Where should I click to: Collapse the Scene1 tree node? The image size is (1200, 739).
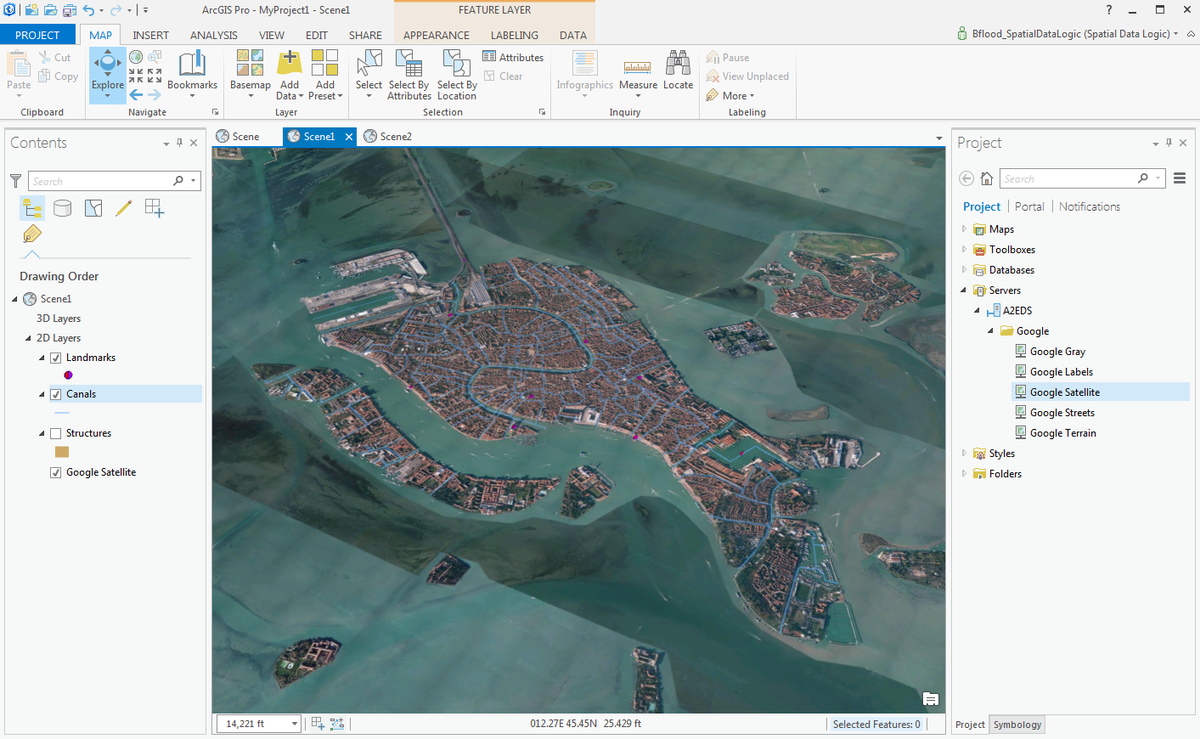click(x=14, y=299)
